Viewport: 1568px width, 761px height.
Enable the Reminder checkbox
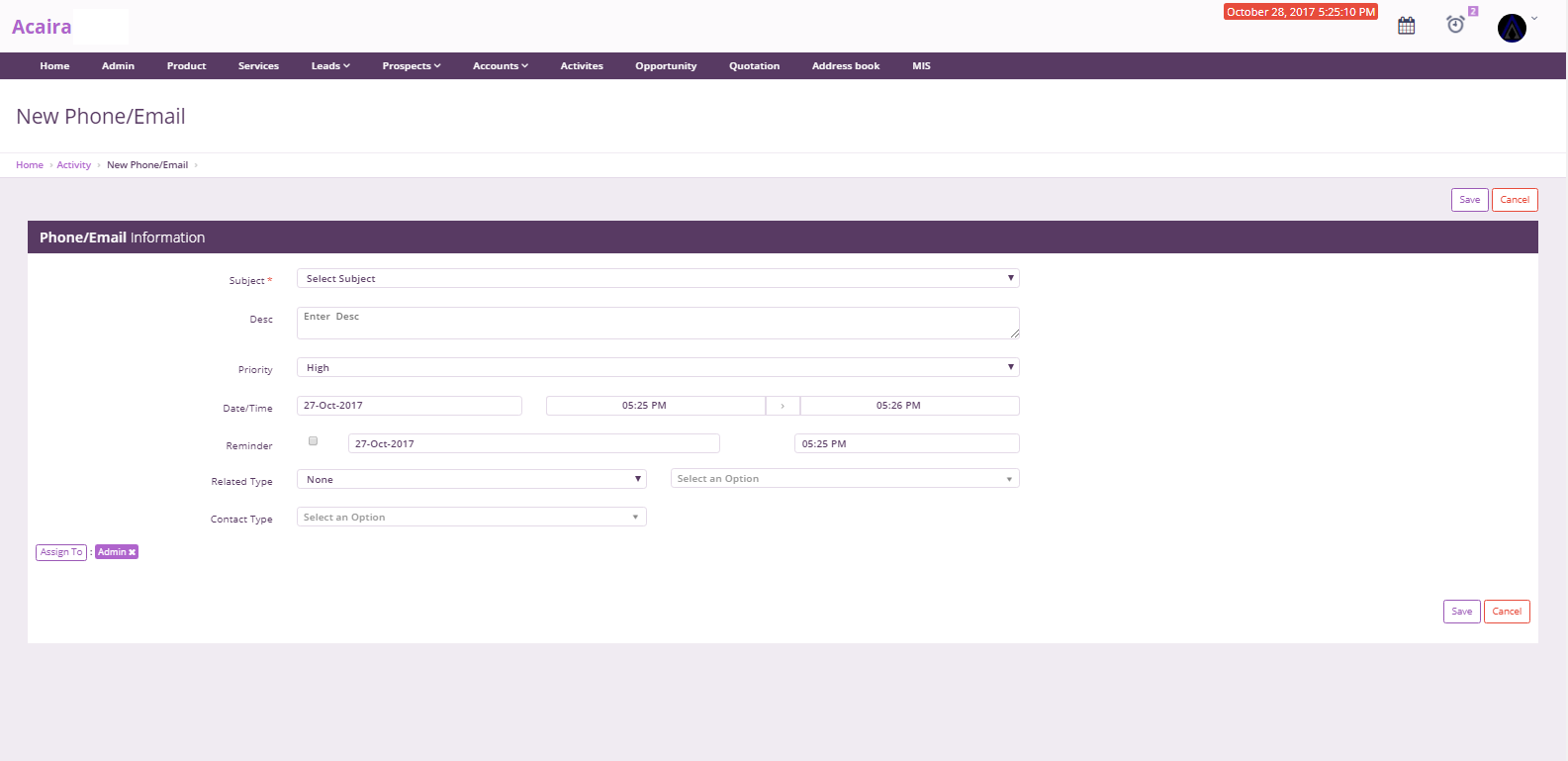coord(313,441)
